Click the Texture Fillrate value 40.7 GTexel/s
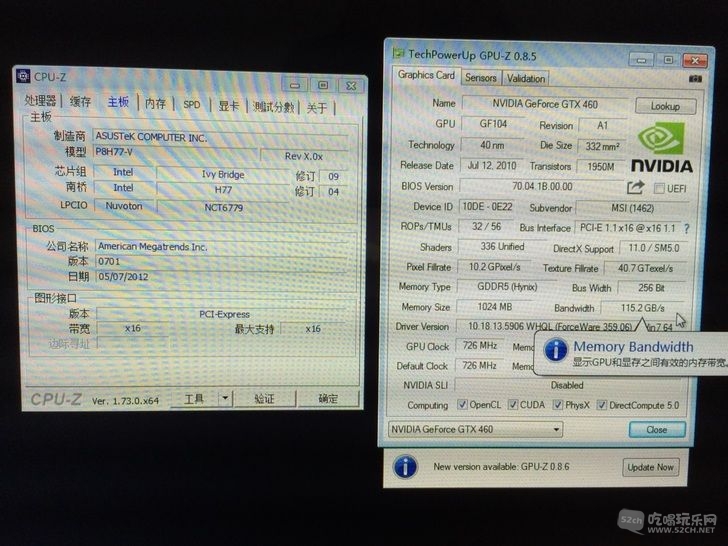The image size is (728, 546). point(645,268)
